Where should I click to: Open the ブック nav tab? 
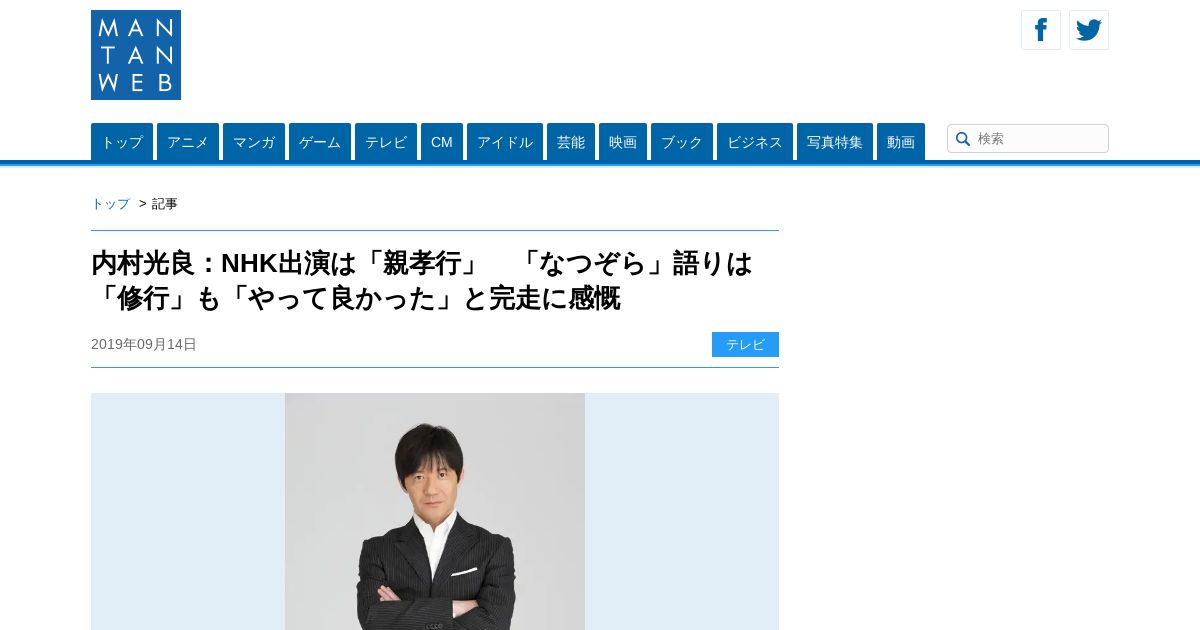click(x=682, y=142)
